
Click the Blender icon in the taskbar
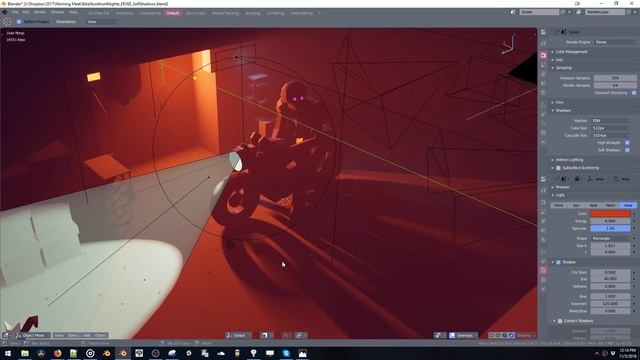tap(122, 353)
